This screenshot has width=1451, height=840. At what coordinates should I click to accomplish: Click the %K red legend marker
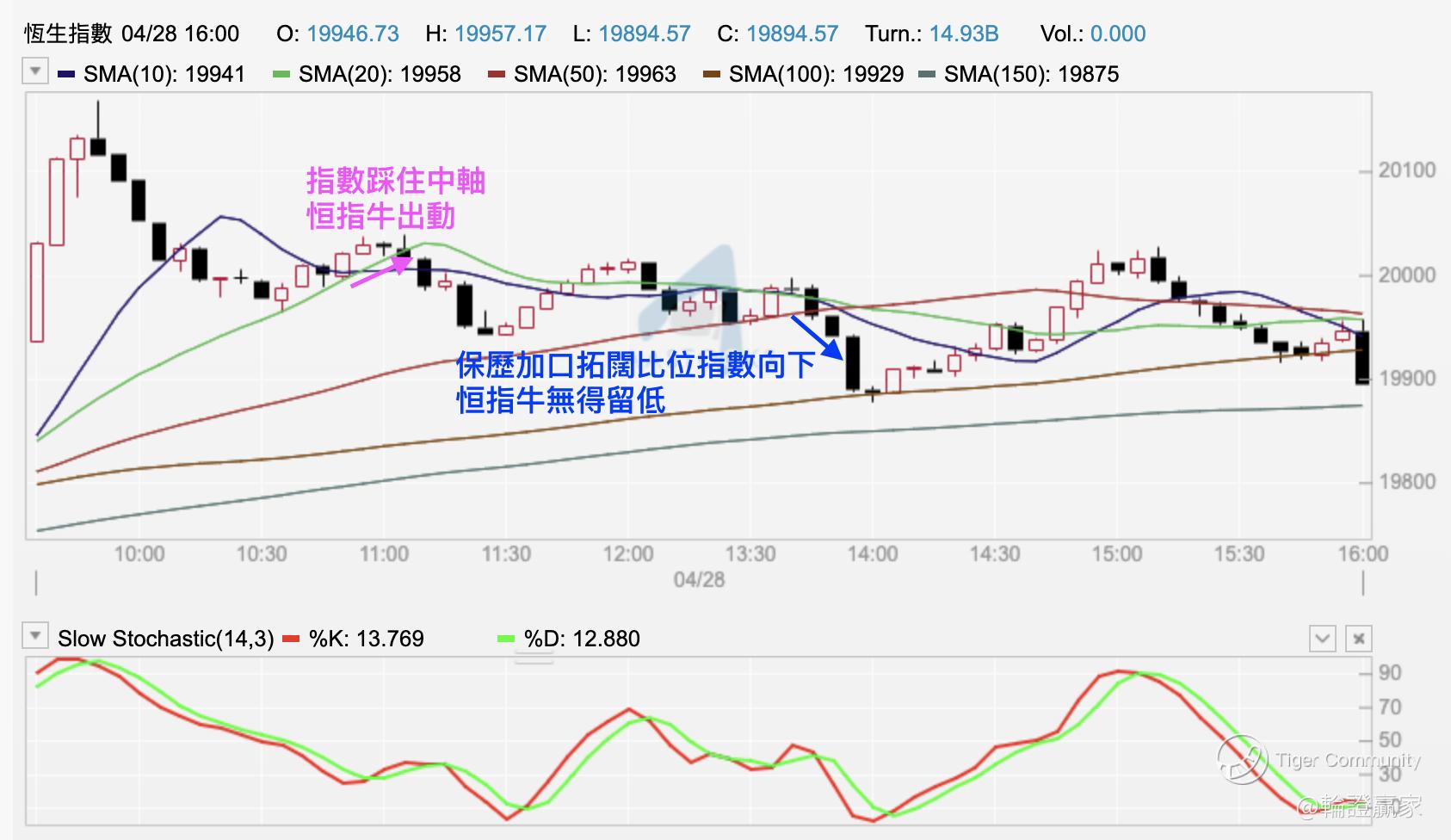292,639
